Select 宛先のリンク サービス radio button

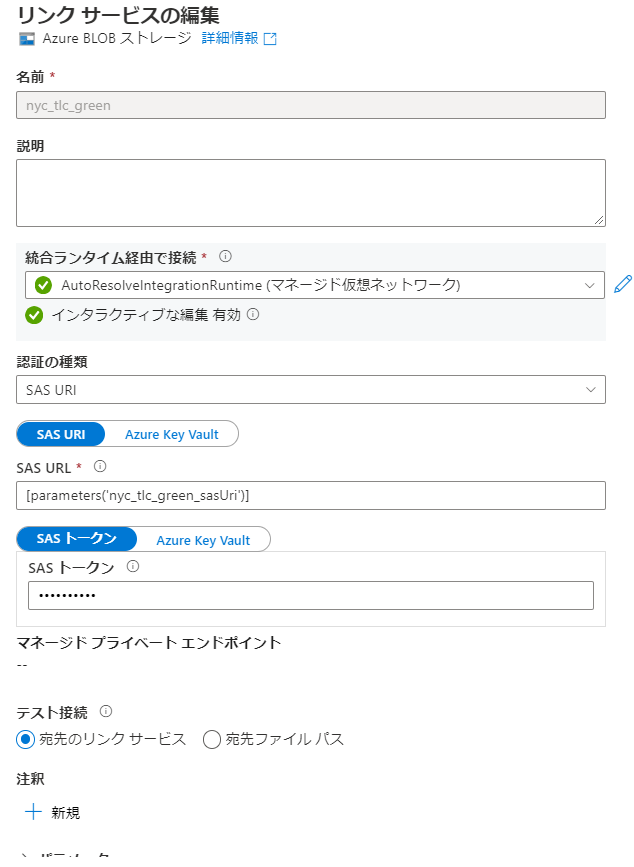pyautogui.click(x=26, y=740)
